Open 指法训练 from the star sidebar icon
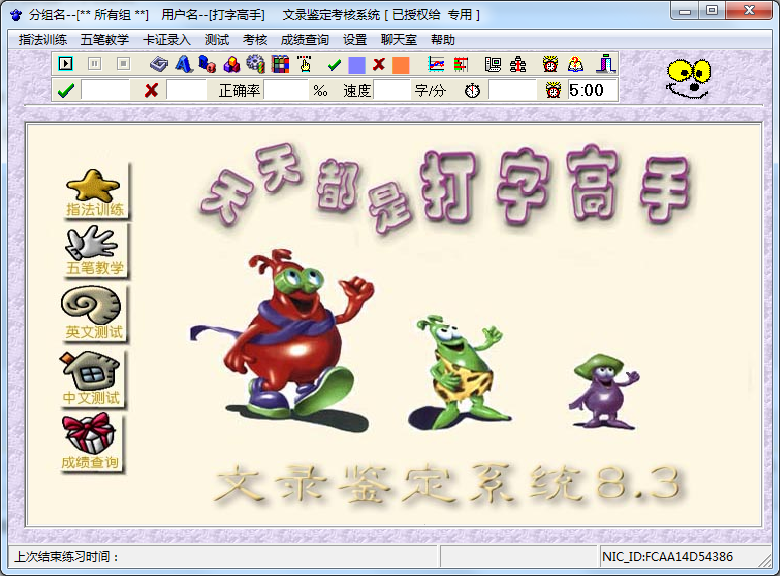The height and width of the screenshot is (576, 780). (94, 191)
